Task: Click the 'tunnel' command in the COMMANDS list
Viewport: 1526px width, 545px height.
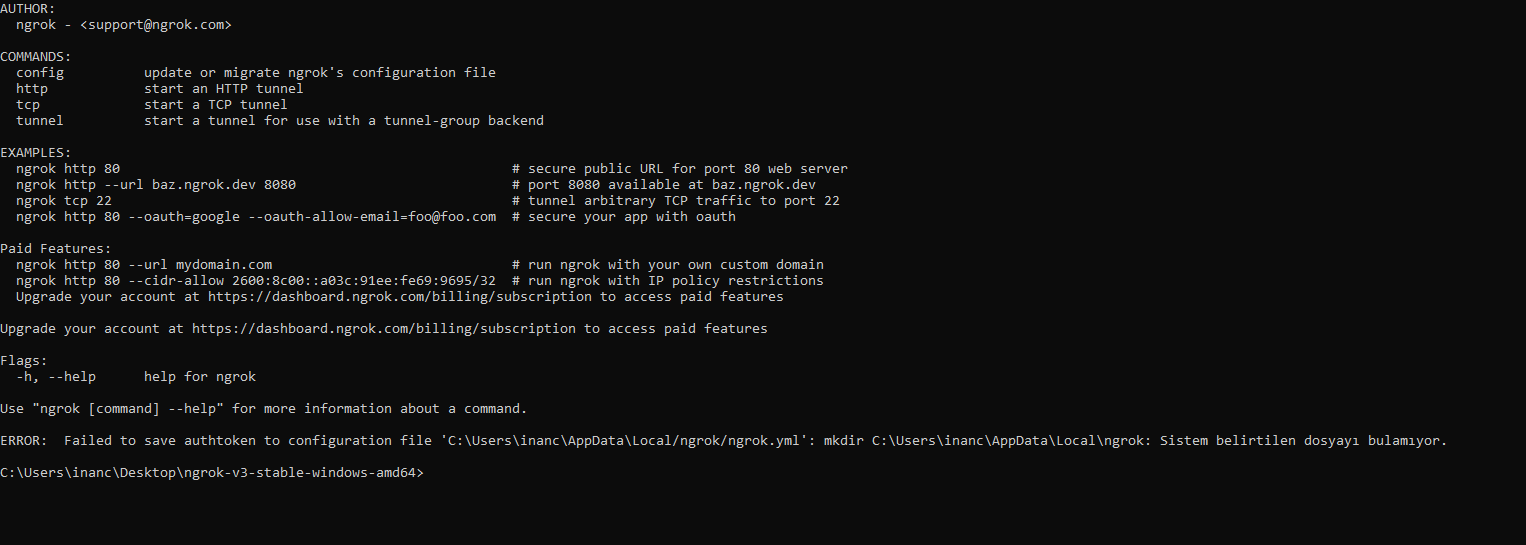Action: pyautogui.click(x=40, y=121)
